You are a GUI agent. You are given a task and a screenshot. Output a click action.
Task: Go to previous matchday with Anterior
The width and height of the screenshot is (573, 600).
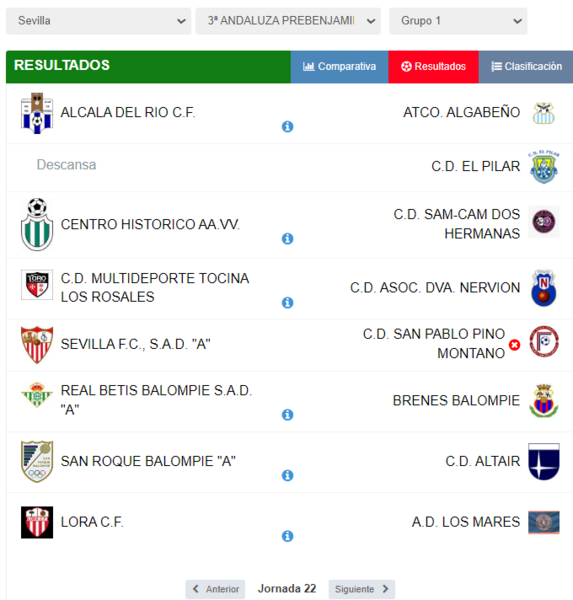pyautogui.click(x=215, y=589)
